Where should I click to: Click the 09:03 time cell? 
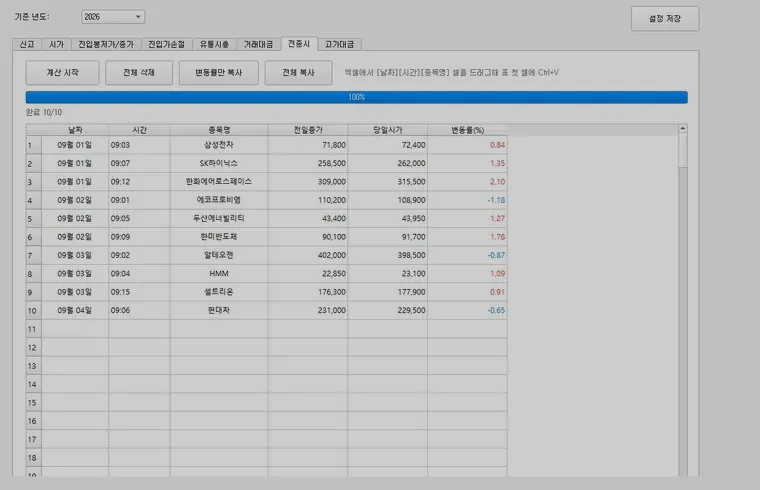140,145
